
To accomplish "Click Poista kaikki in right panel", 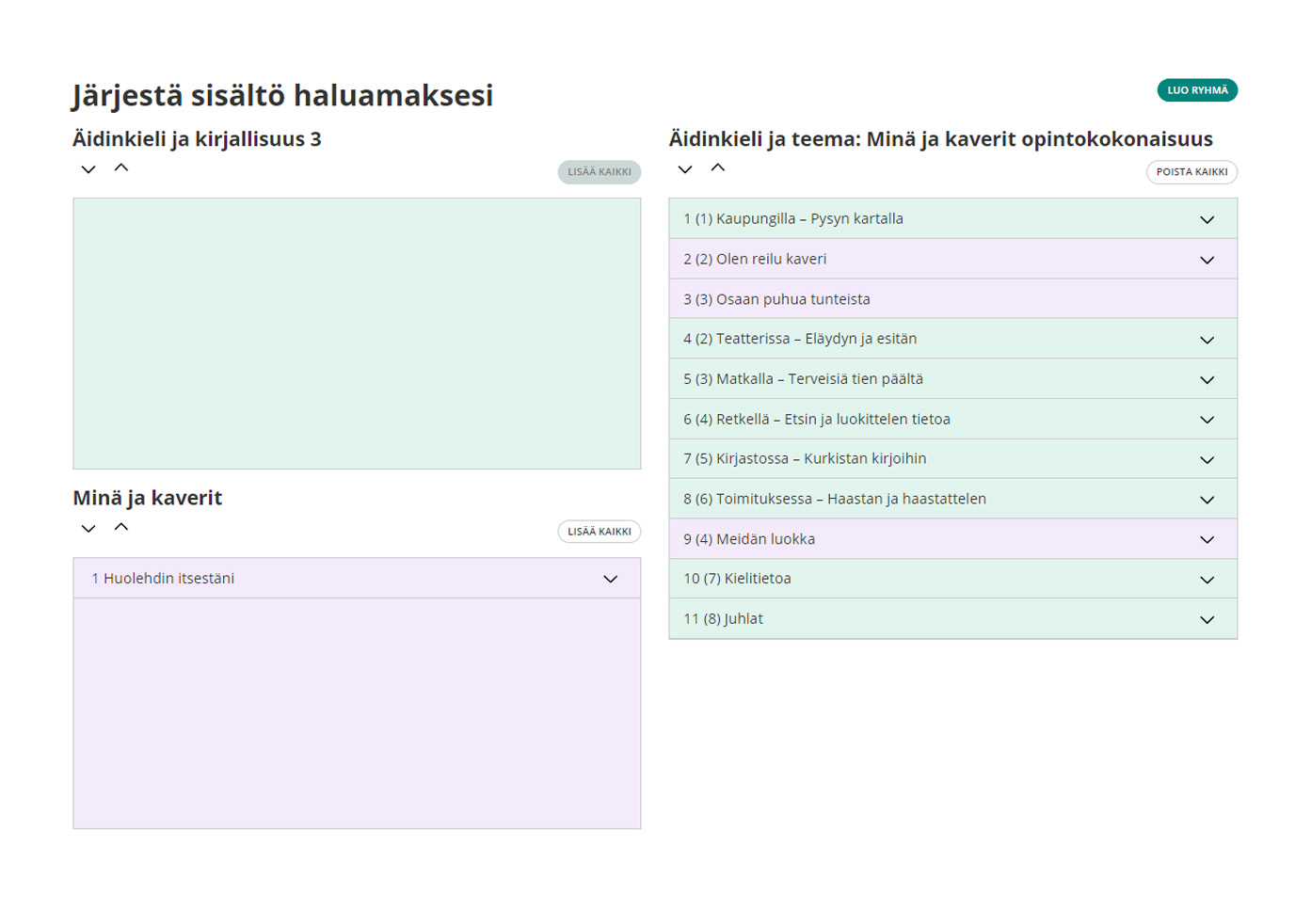I will tap(1191, 172).
